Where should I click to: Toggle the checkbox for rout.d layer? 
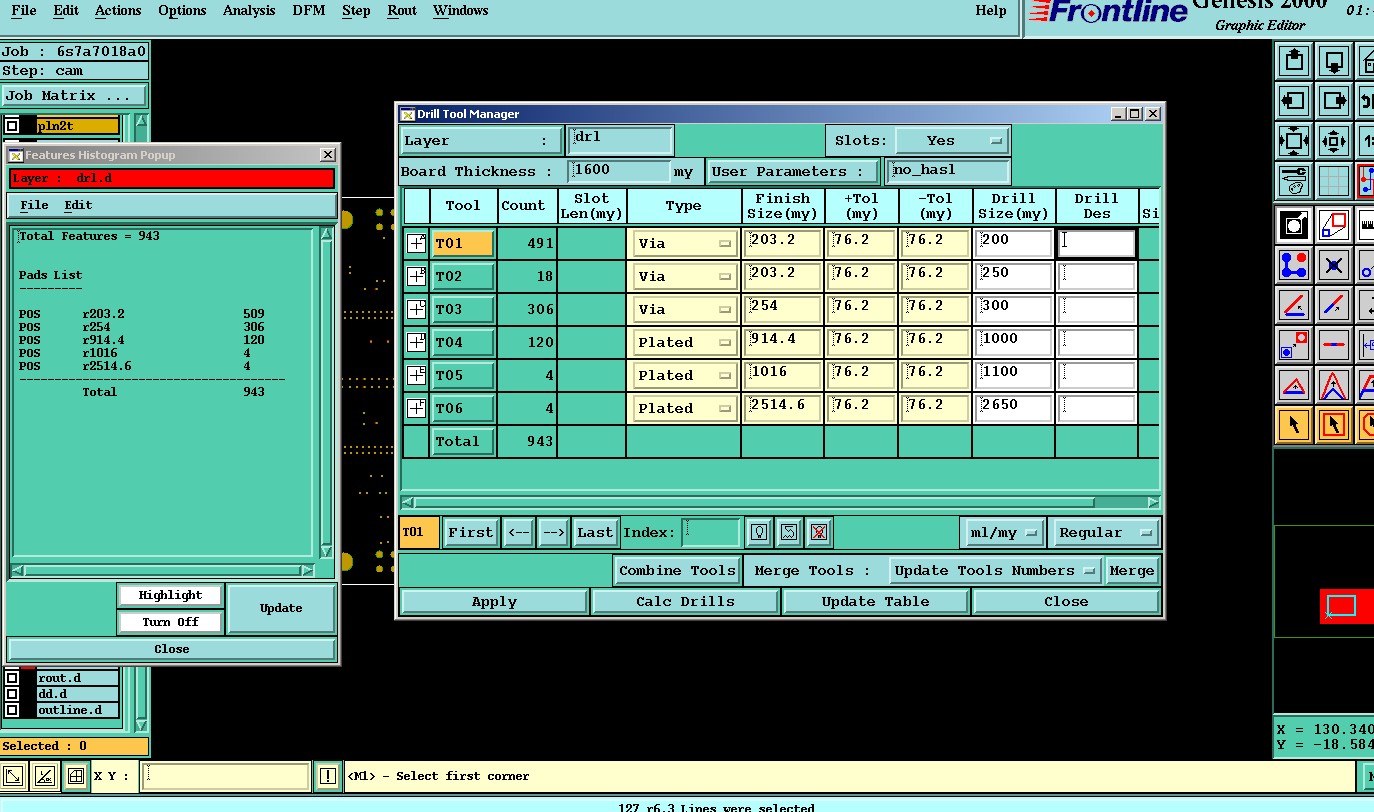12,678
